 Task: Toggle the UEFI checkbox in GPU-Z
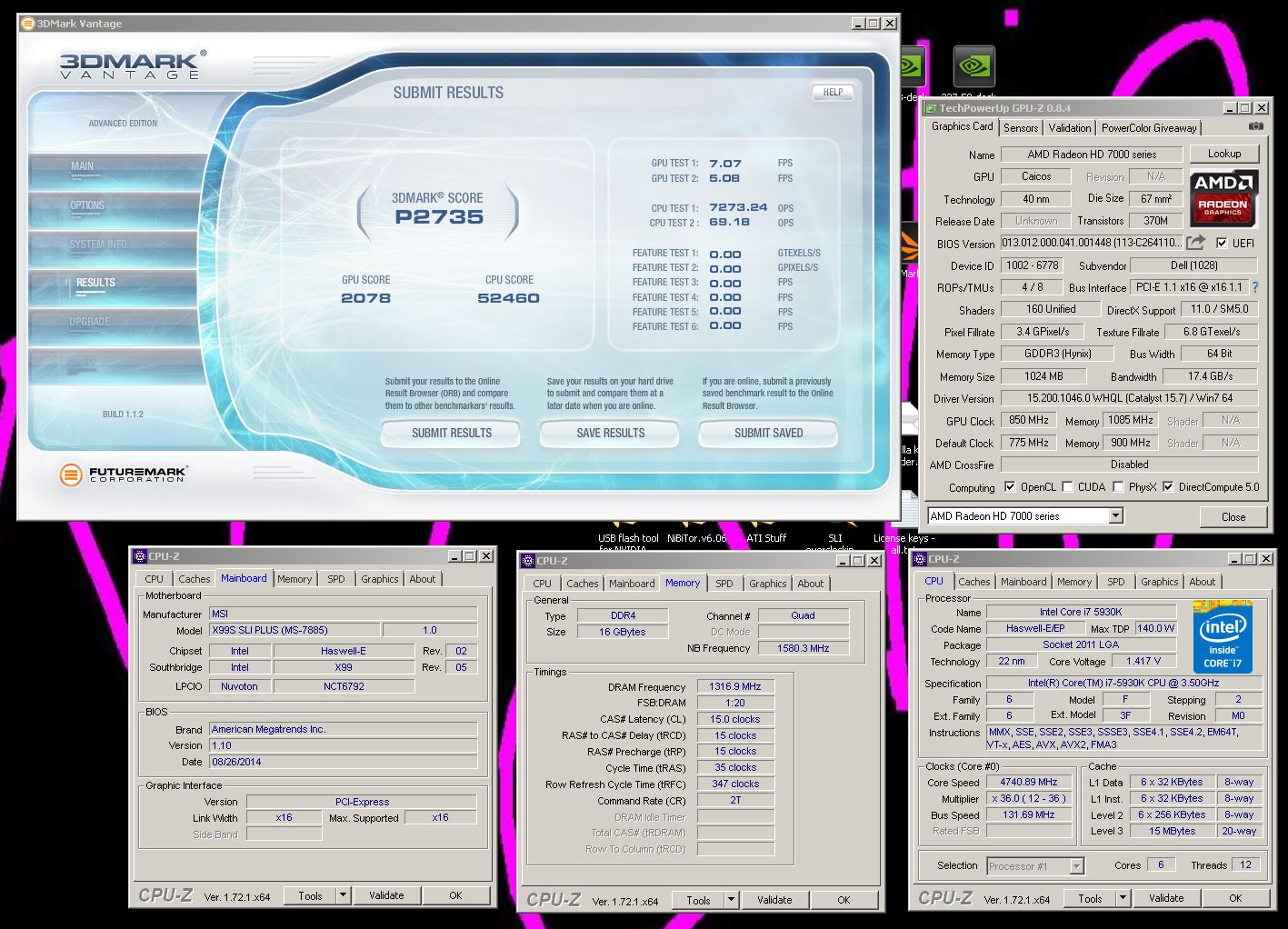click(x=1222, y=243)
